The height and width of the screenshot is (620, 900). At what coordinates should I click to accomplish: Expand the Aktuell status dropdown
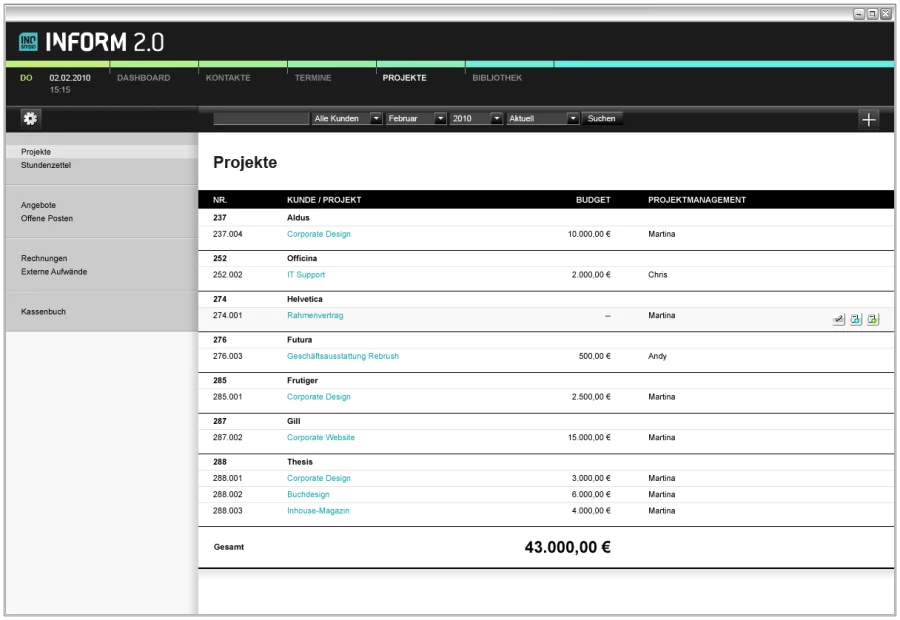[x=573, y=118]
